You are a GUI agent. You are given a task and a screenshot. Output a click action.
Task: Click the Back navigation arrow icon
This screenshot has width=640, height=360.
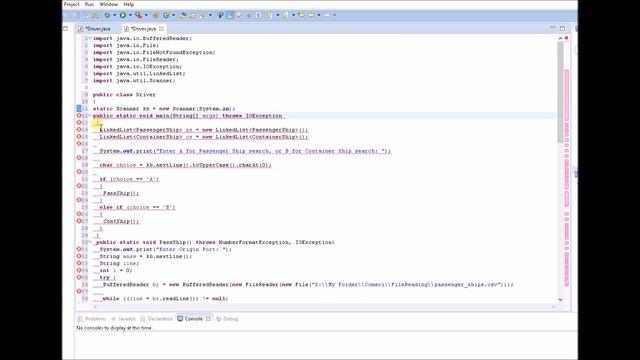pos(311,15)
